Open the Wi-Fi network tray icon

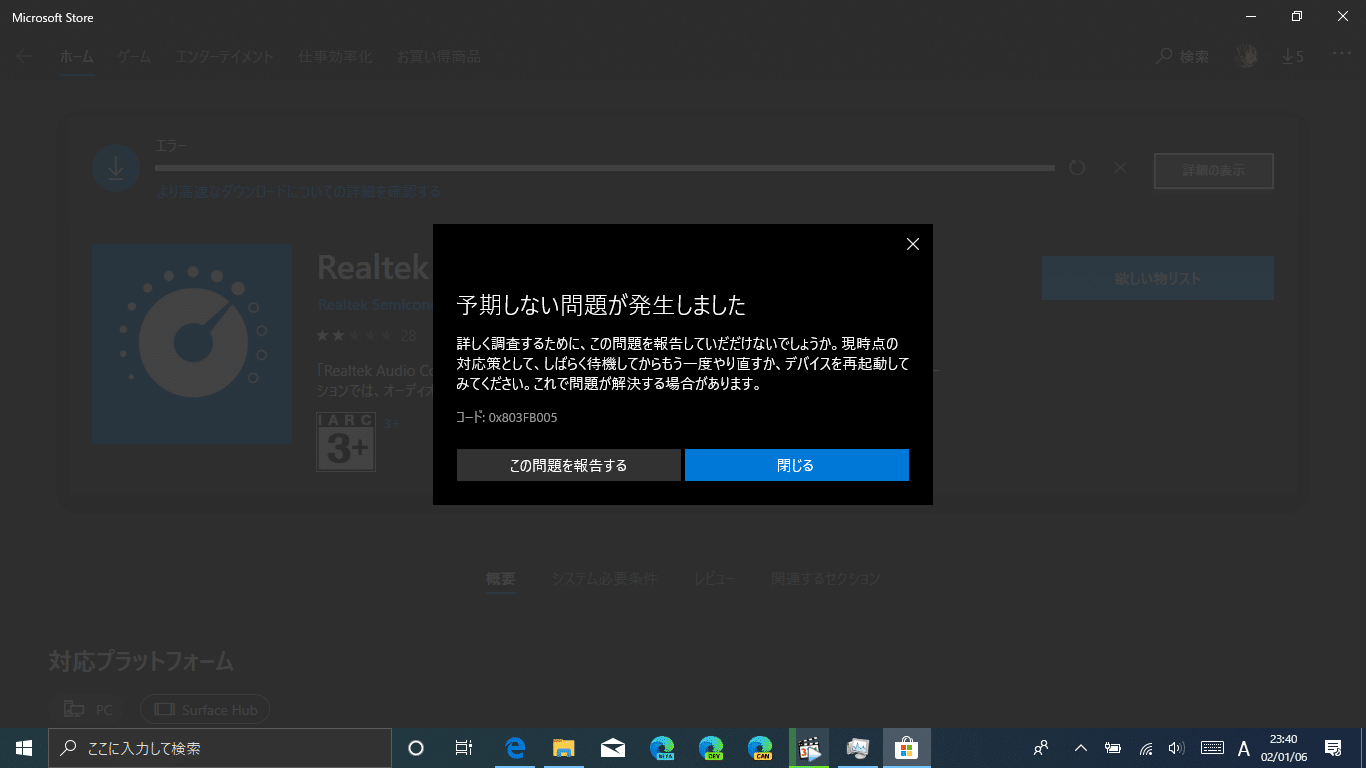click(1146, 748)
